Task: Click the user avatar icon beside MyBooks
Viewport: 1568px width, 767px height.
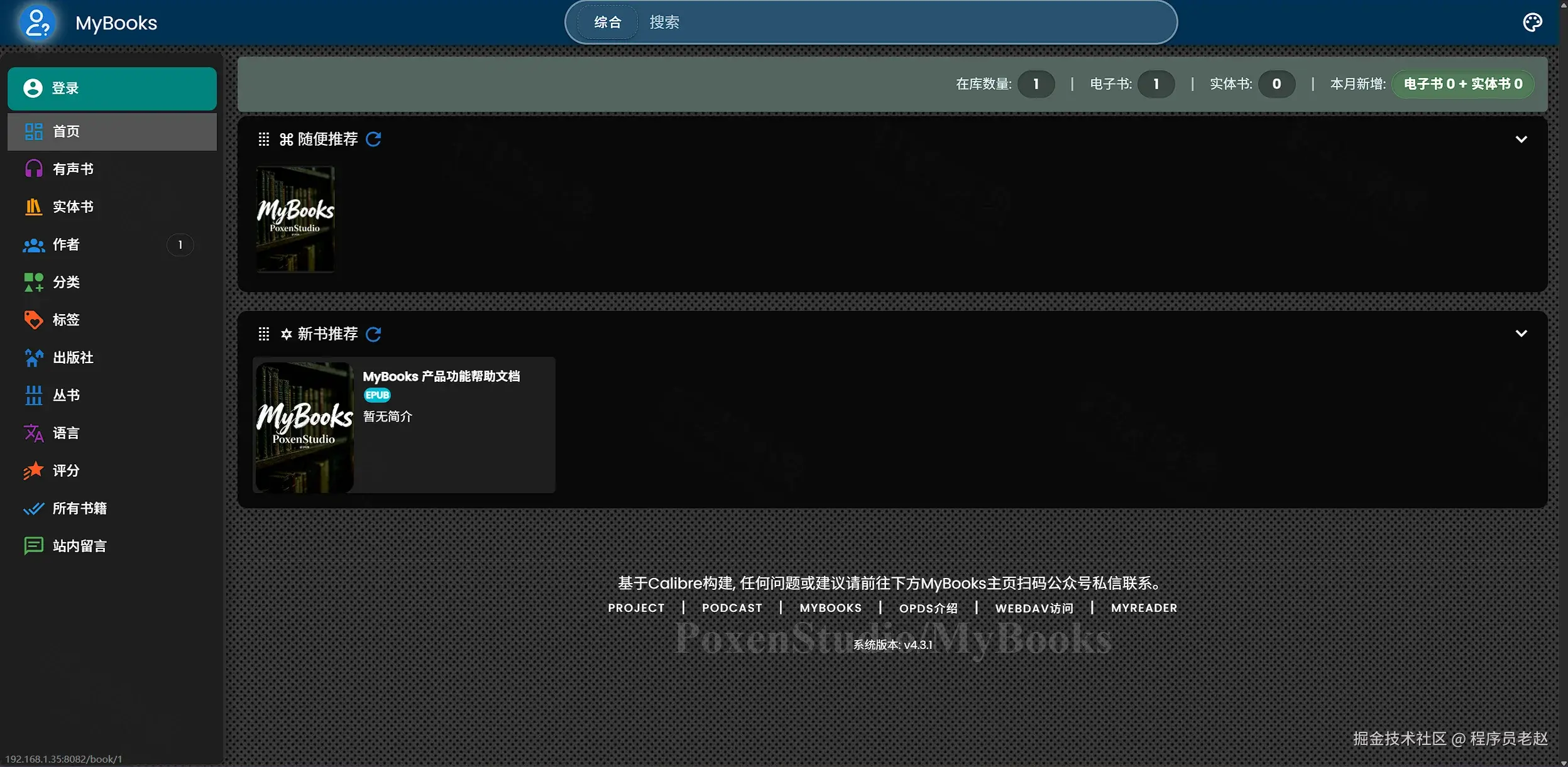Action: [x=38, y=23]
